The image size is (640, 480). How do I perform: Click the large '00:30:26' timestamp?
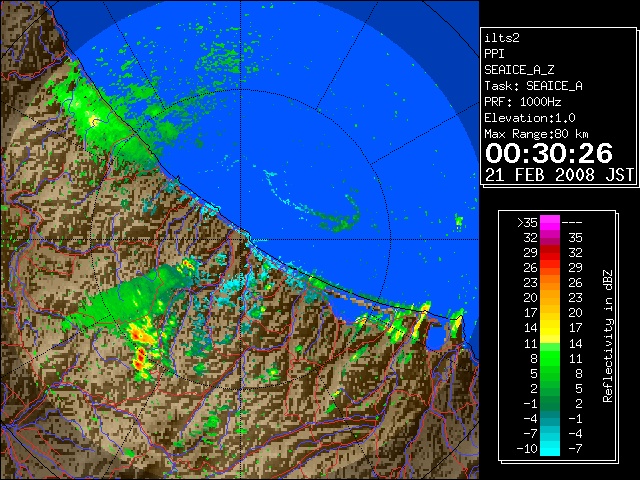[549, 153]
